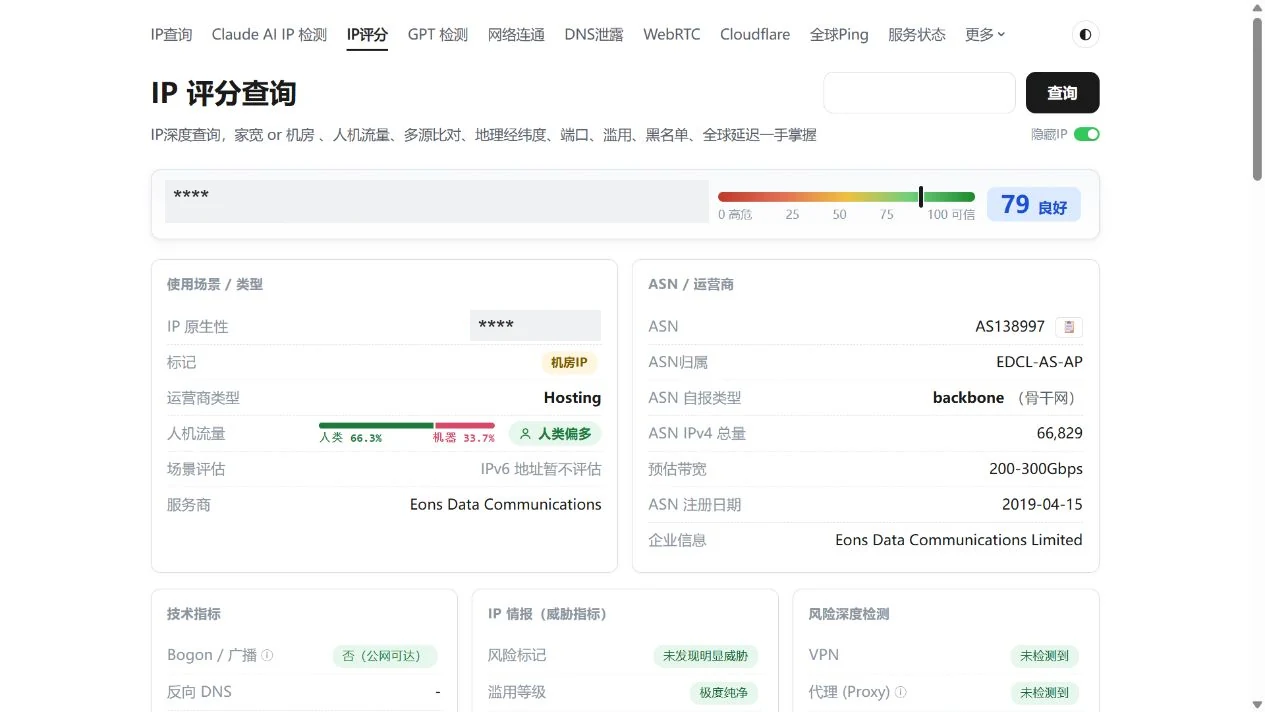The image size is (1265, 712).
Task: Click the masked IP 原生性 value
Action: [536, 326]
